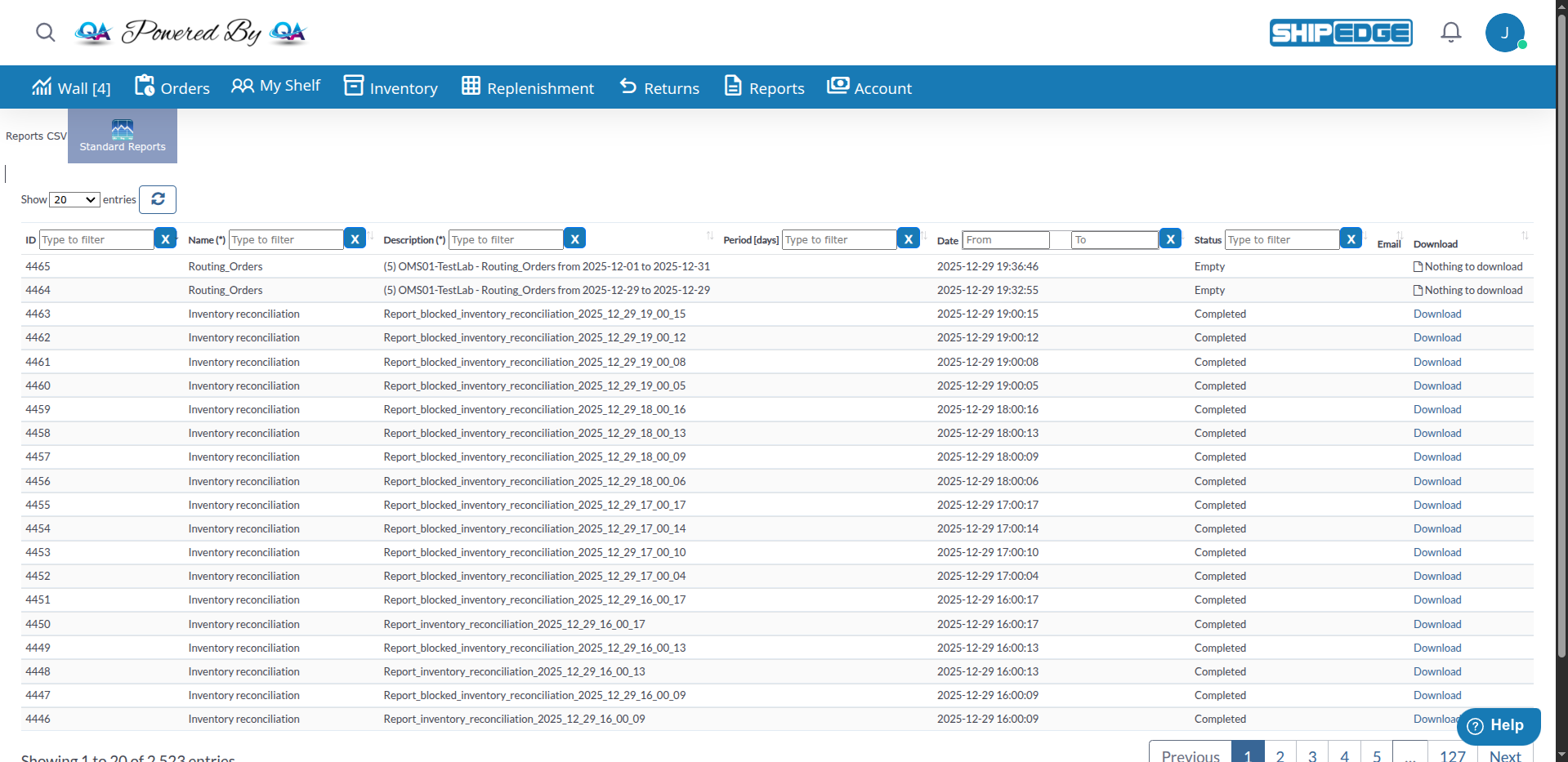Screen dimensions: 1568x762
Task: Click date 2025-12-29 19:36:46
Action: (988, 267)
